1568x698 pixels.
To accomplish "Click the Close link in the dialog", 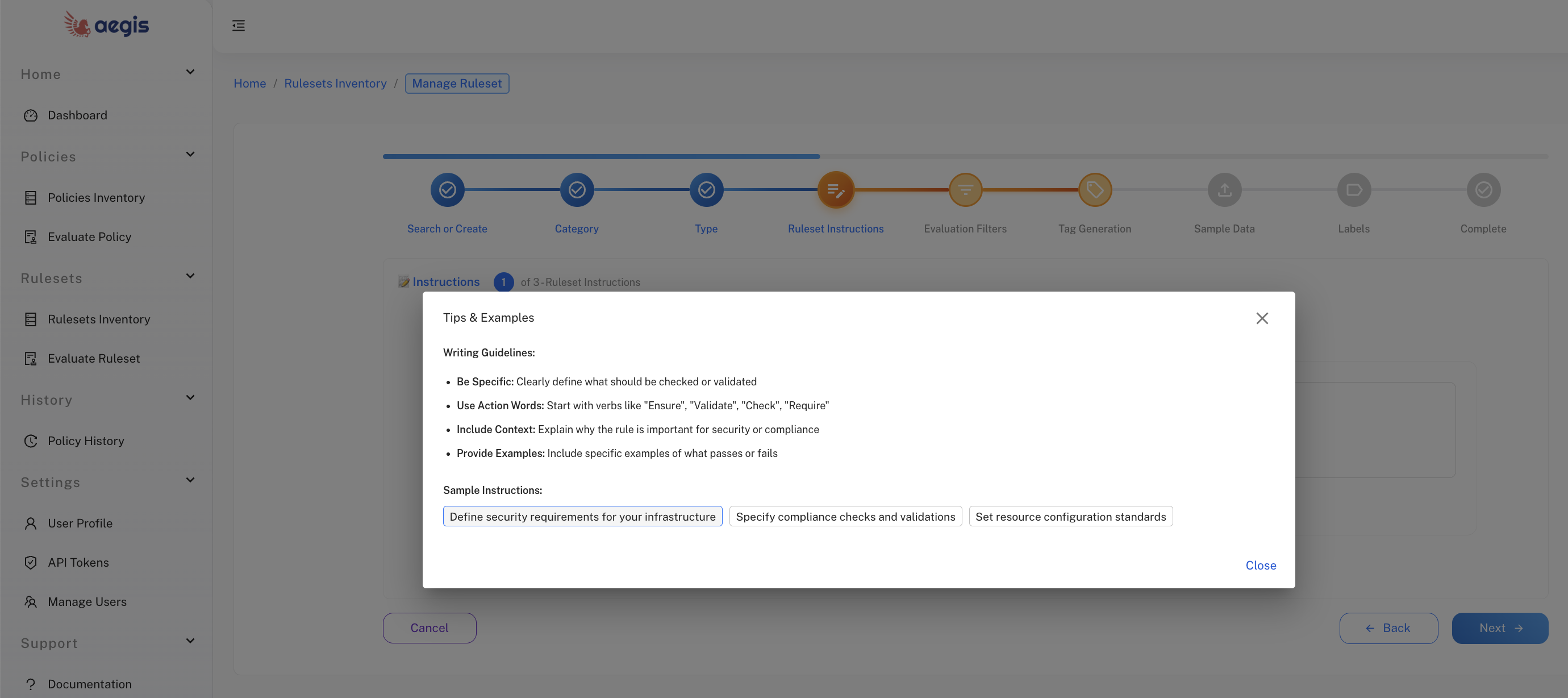I will click(1261, 566).
